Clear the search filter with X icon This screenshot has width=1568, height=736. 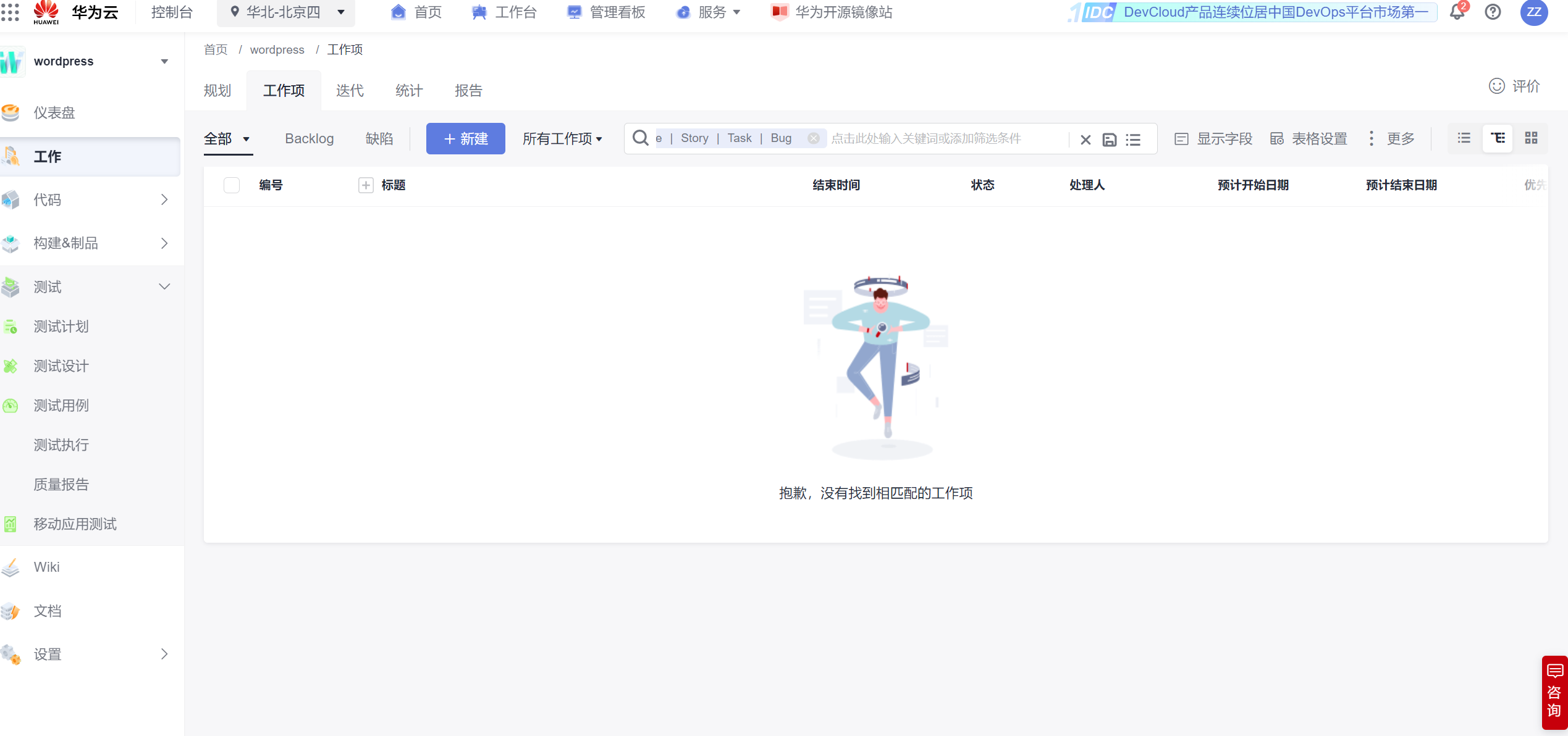pos(1085,140)
